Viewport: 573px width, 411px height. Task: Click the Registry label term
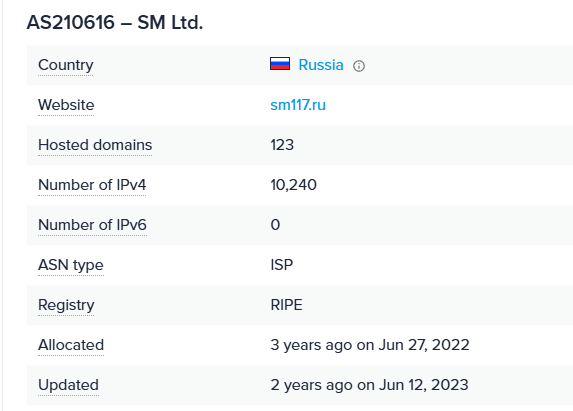click(66, 305)
